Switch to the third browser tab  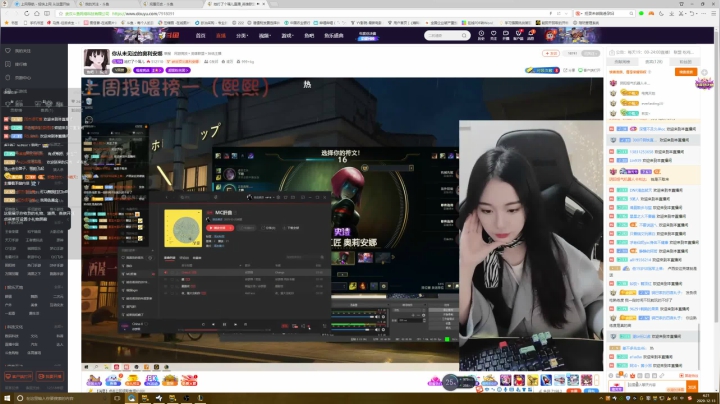170,4
